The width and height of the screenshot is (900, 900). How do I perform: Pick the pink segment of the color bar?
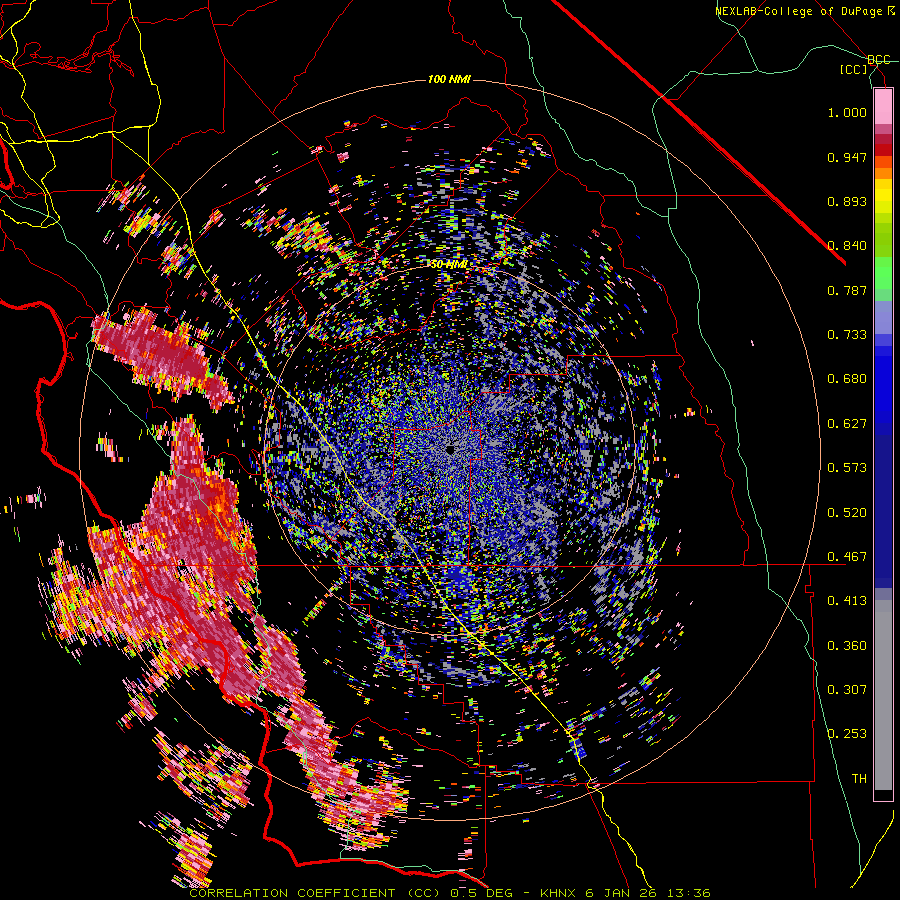coord(883,107)
